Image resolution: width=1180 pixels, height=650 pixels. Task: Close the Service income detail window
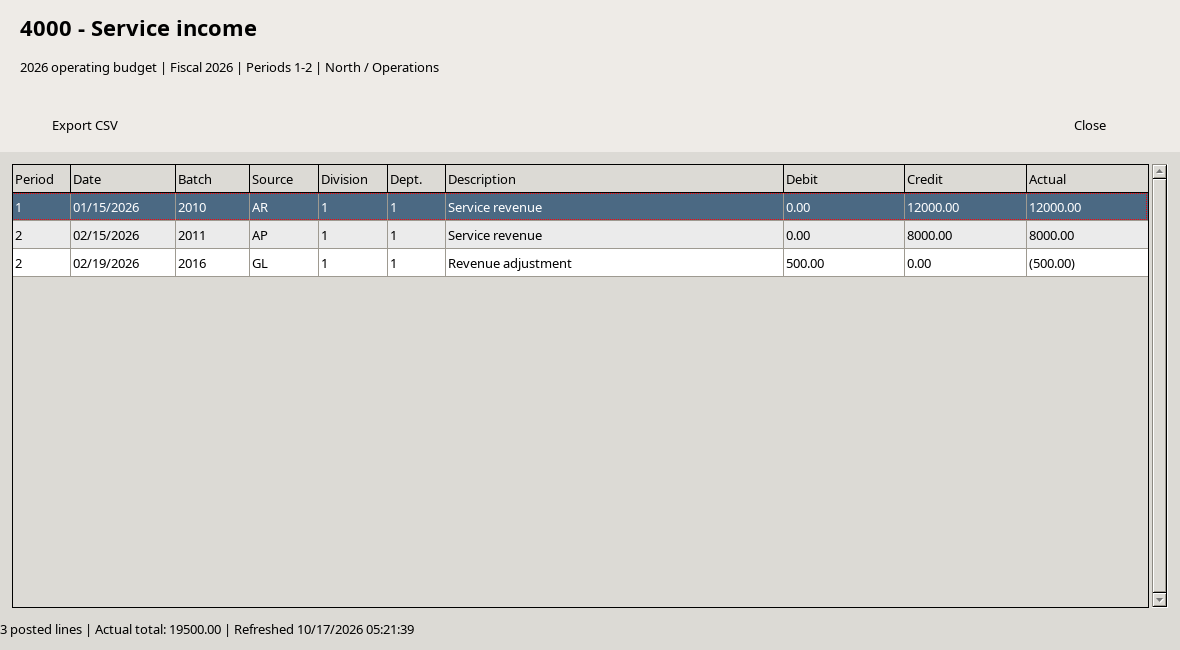1090,126
